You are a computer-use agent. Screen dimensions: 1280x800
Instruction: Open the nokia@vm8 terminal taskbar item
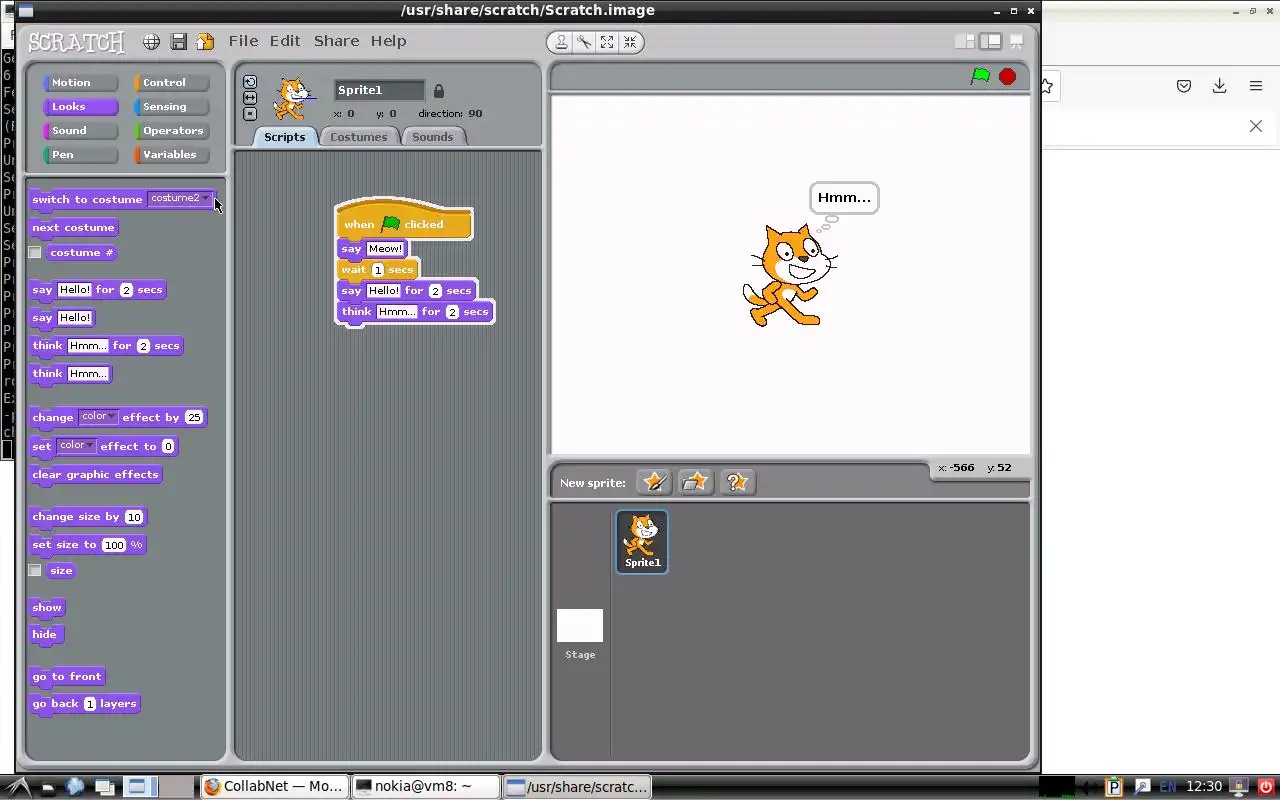point(425,787)
